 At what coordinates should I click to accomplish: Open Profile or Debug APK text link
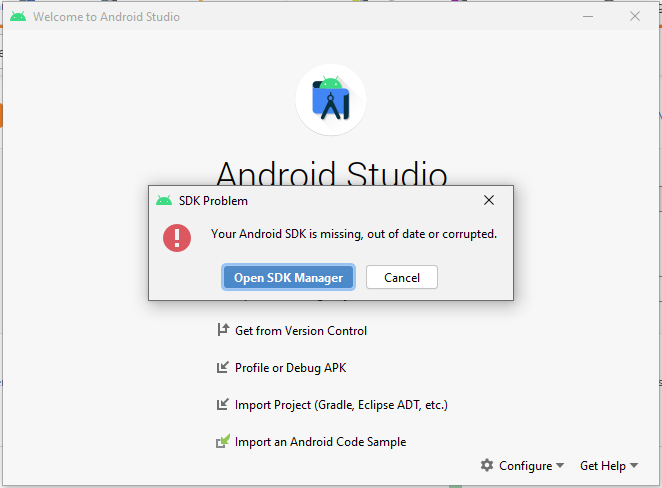click(x=290, y=368)
